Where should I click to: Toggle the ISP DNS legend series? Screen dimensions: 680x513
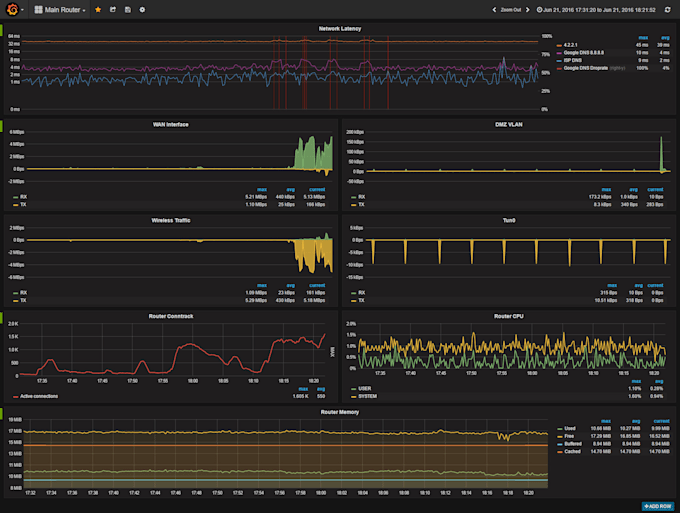[x=572, y=61]
